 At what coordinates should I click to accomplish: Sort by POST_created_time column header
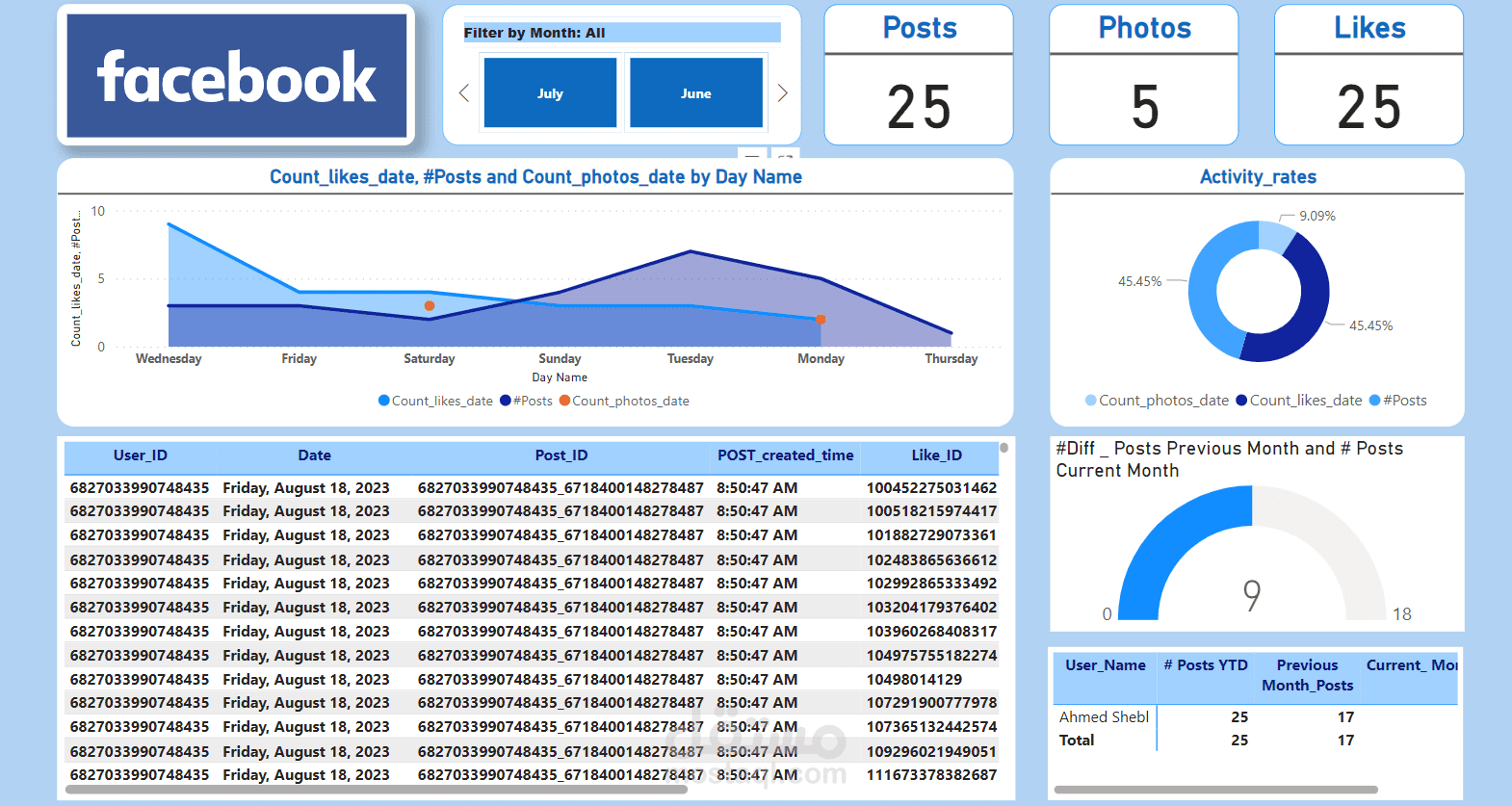coord(785,455)
